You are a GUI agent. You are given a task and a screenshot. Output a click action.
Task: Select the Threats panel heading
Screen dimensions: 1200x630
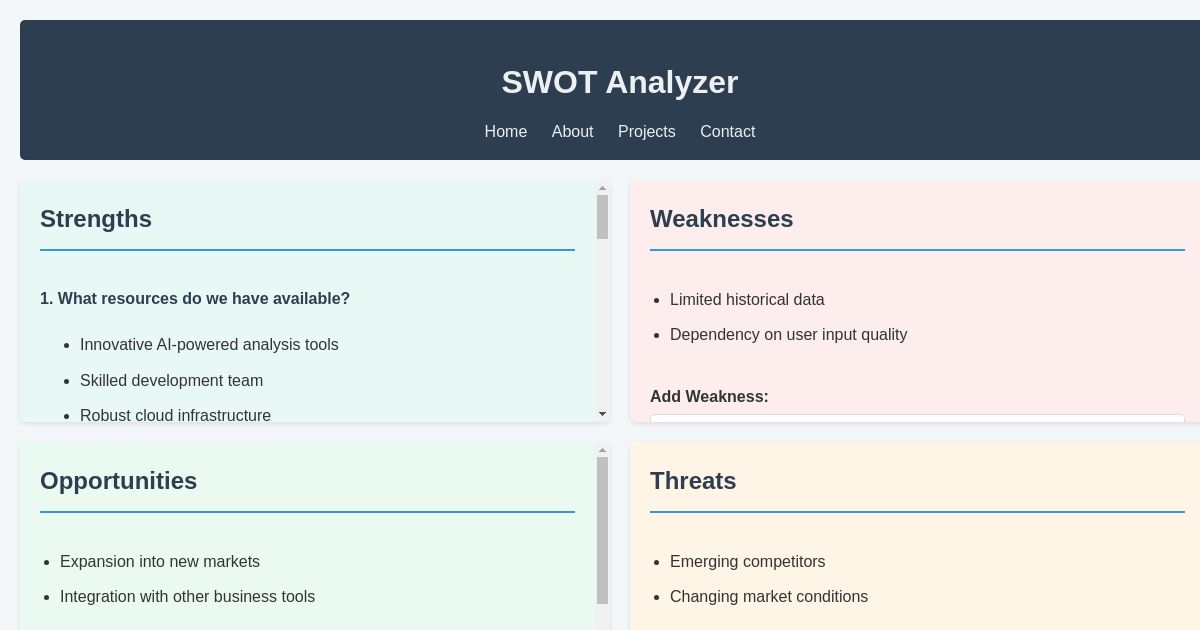693,481
